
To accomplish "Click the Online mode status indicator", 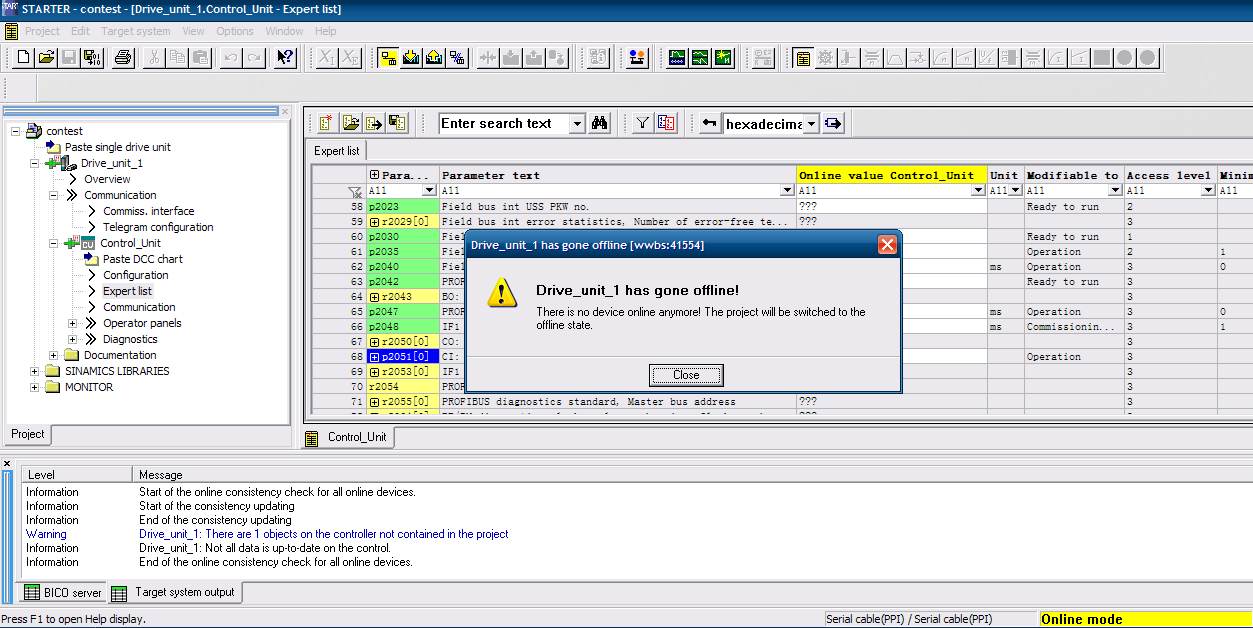I will point(1146,619).
